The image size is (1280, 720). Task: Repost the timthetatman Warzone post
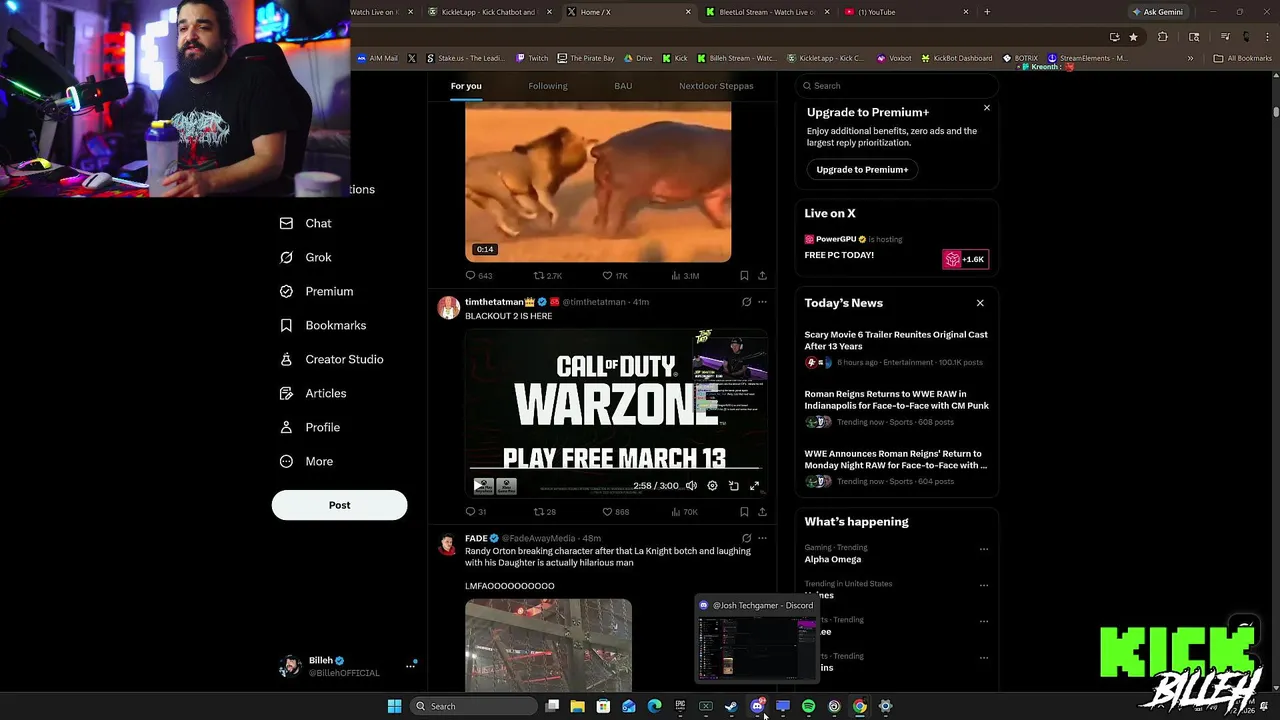tap(544, 512)
